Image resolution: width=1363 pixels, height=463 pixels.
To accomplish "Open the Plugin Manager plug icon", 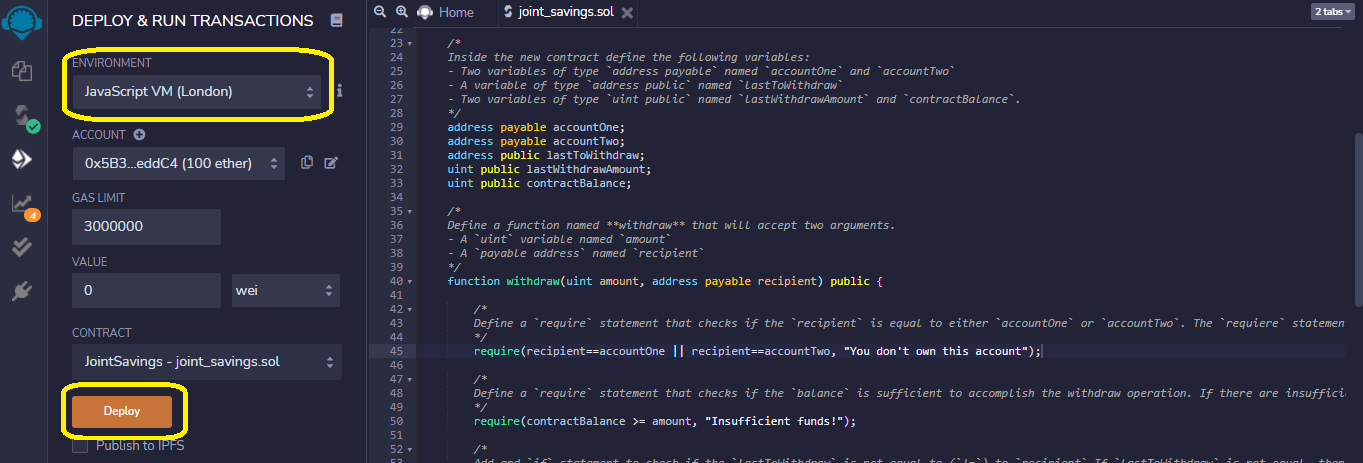I will [x=22, y=291].
